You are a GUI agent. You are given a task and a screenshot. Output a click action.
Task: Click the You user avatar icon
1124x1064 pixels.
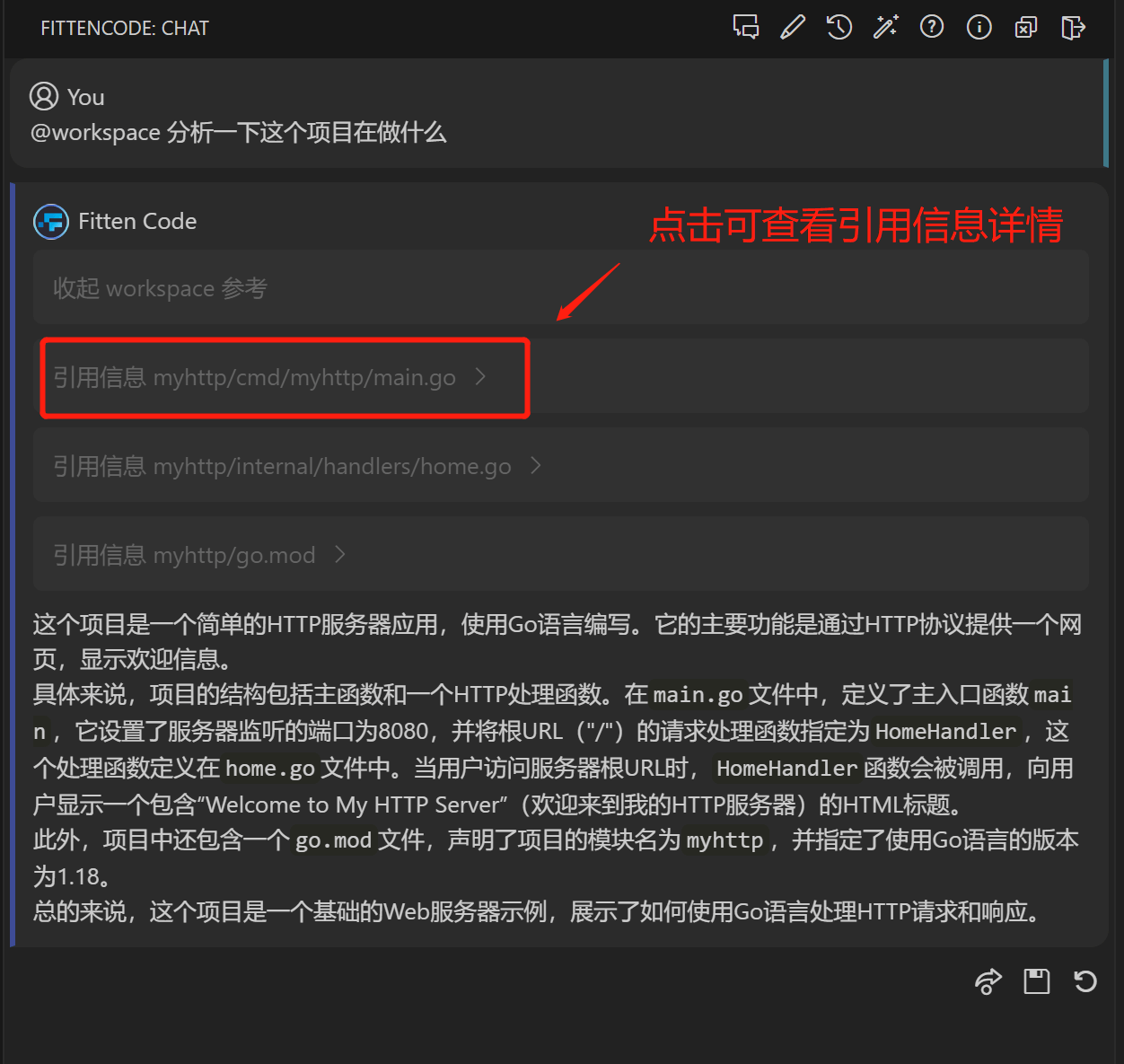(44, 96)
